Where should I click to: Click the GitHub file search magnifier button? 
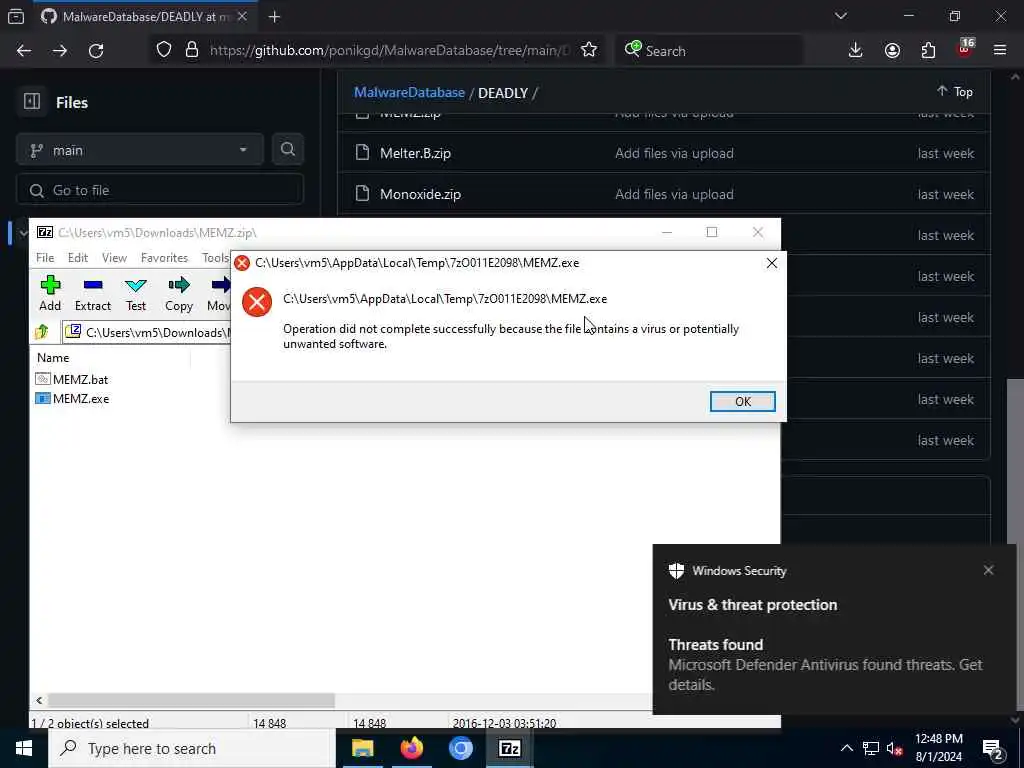[x=287, y=150]
